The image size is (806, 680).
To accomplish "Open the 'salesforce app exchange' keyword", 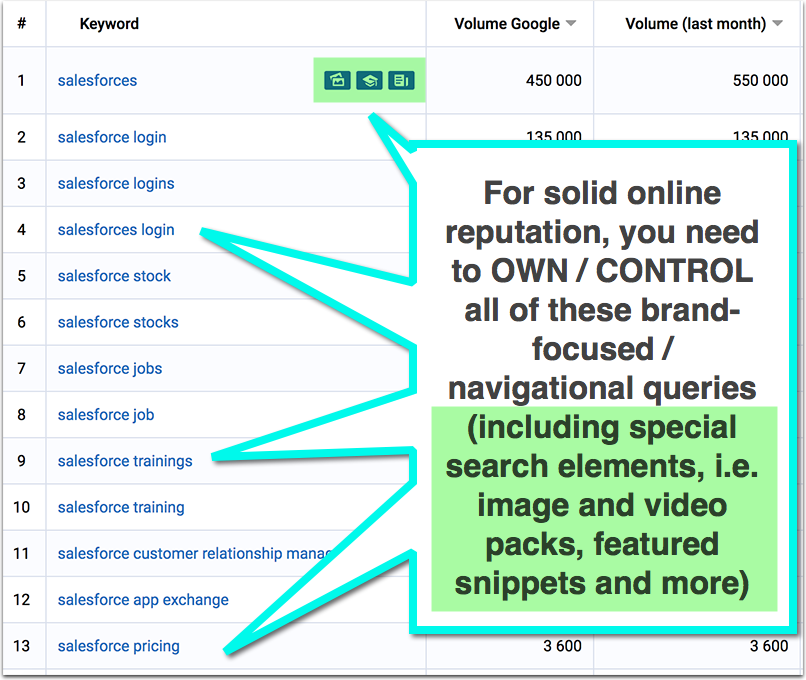I will pyautogui.click(x=143, y=600).
